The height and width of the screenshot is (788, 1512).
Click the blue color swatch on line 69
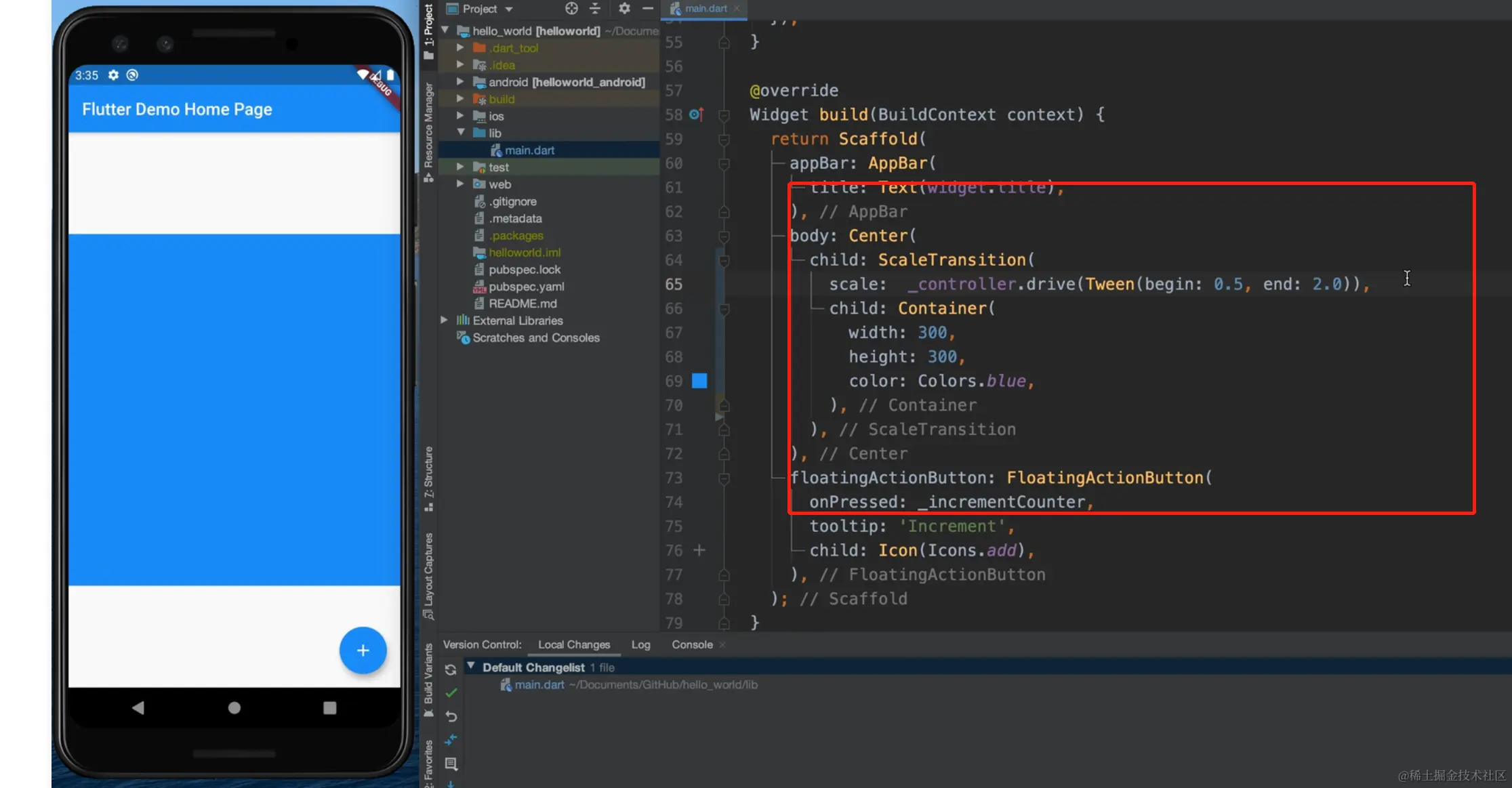[699, 381]
